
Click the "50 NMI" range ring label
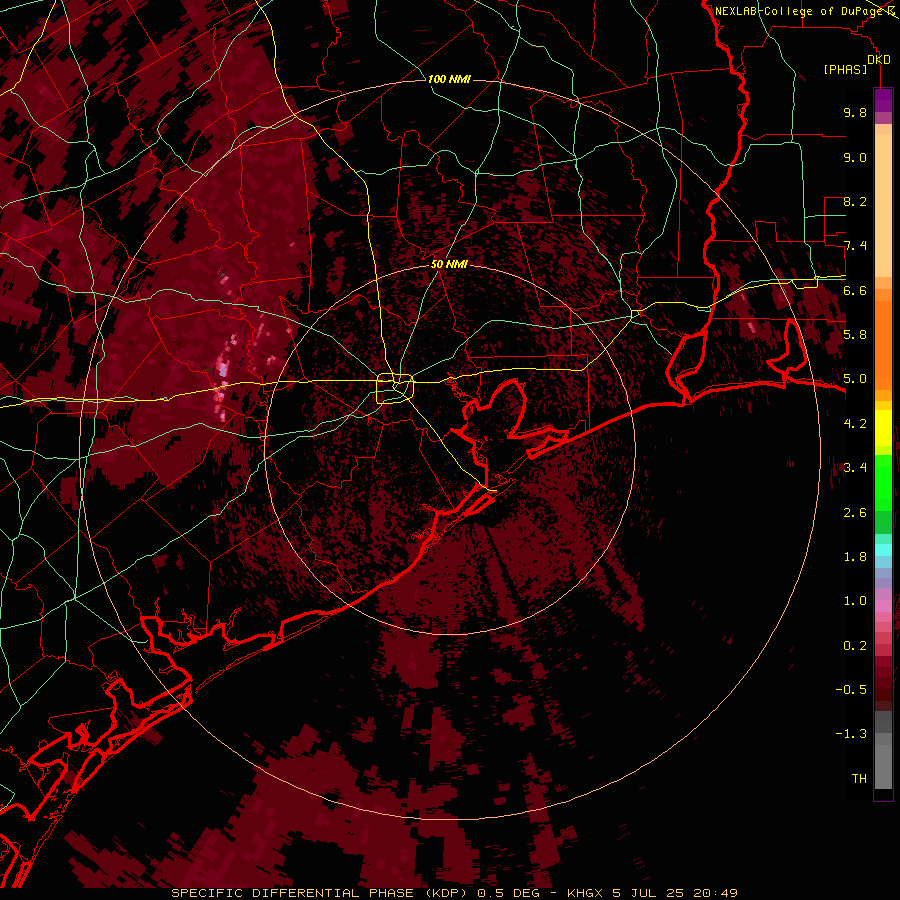[449, 265]
